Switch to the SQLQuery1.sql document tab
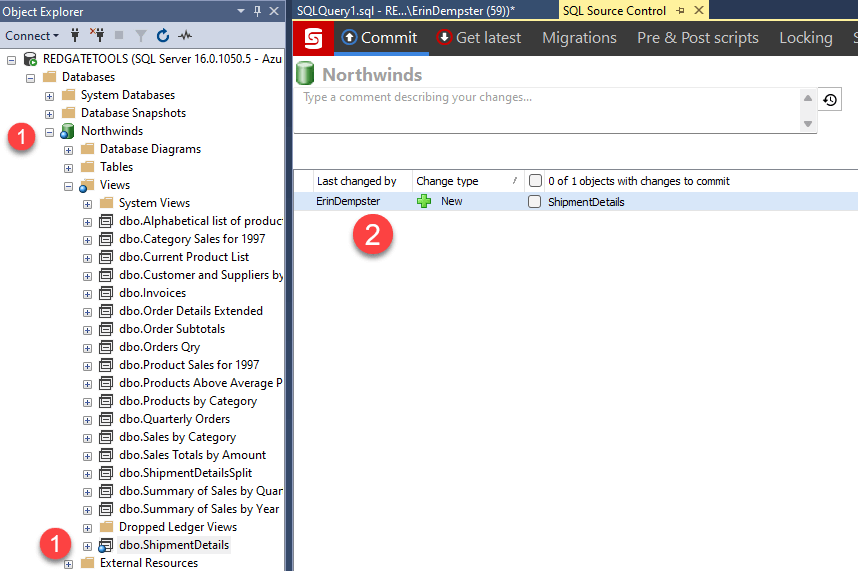 (x=405, y=11)
